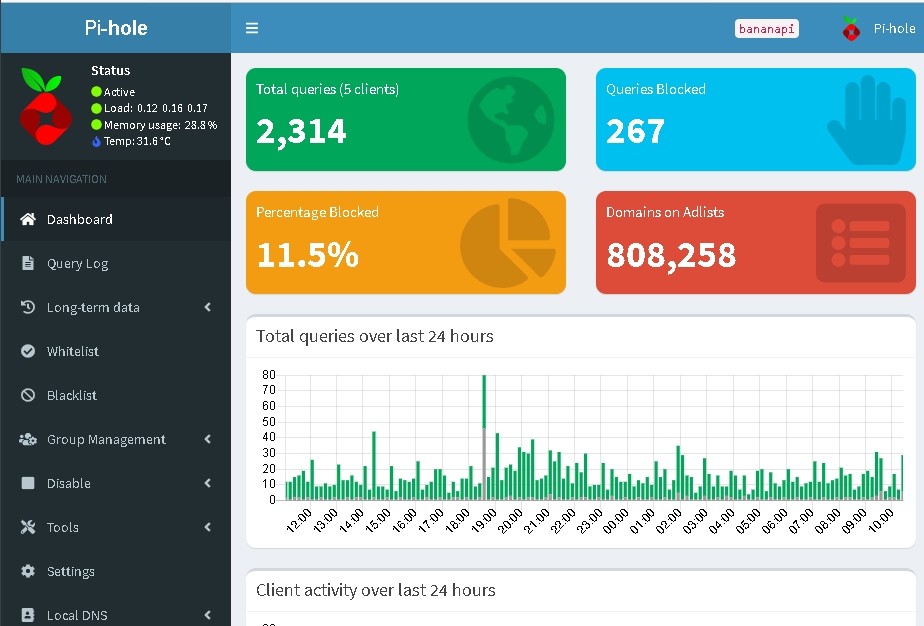Expand the Local DNS submenu arrow

point(207,615)
